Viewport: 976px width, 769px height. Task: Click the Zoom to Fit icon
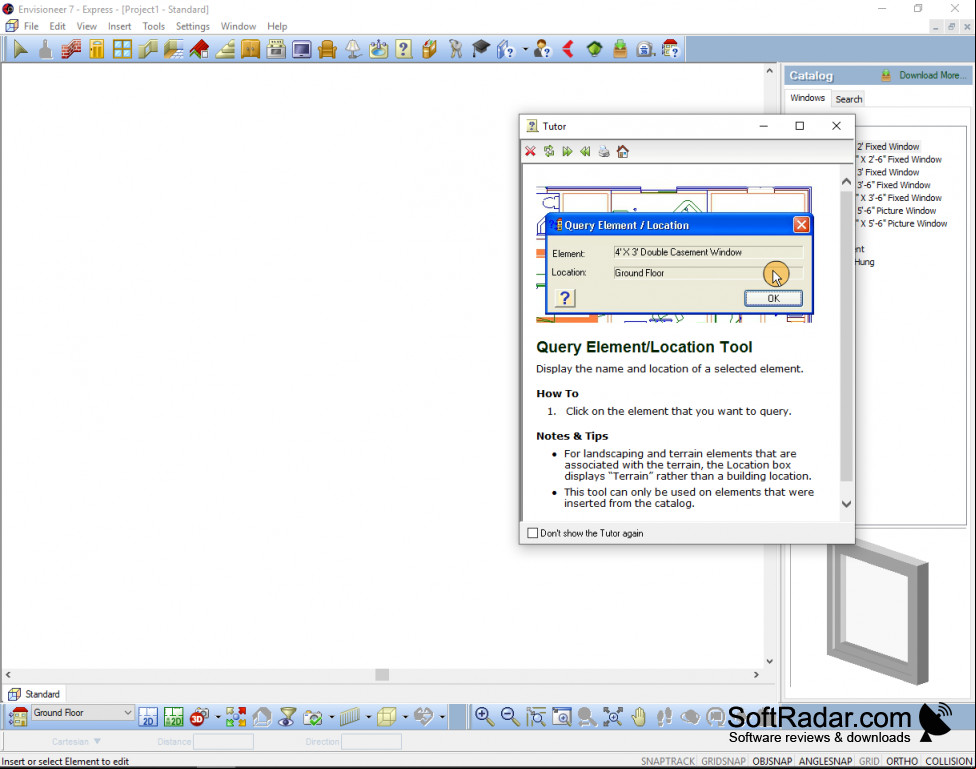click(612, 717)
